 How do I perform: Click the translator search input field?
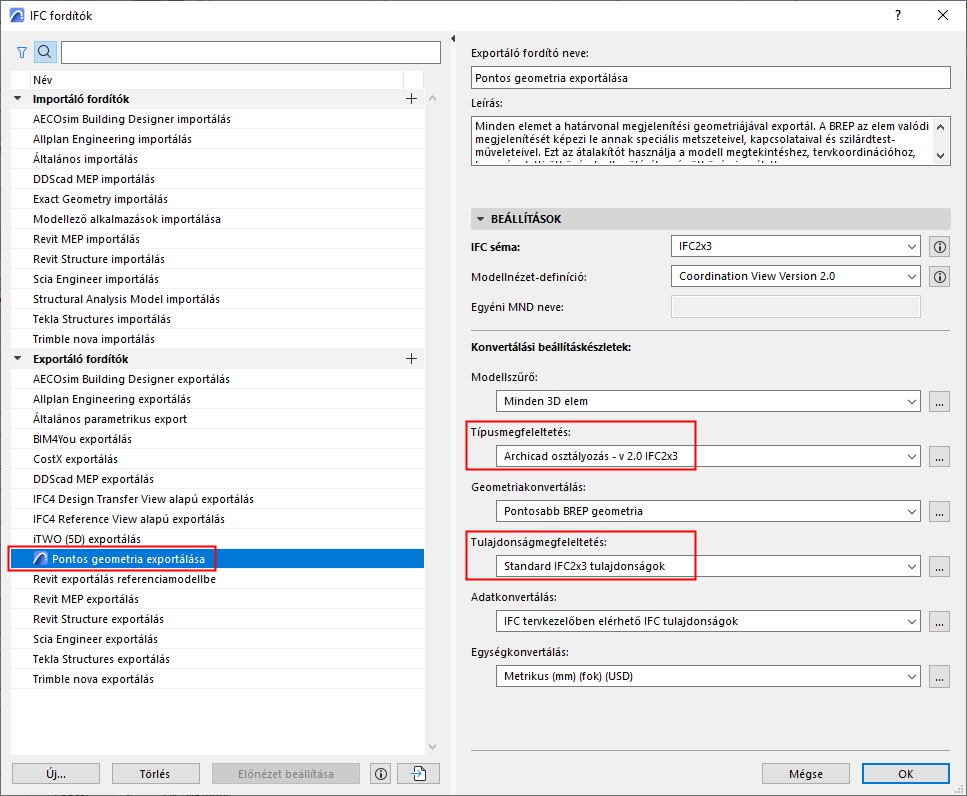[x=250, y=52]
